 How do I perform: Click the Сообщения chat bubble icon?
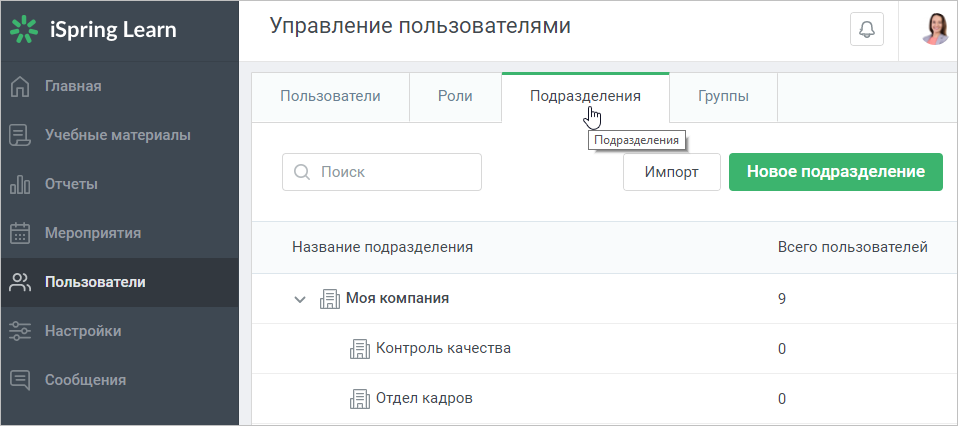pyautogui.click(x=20, y=380)
